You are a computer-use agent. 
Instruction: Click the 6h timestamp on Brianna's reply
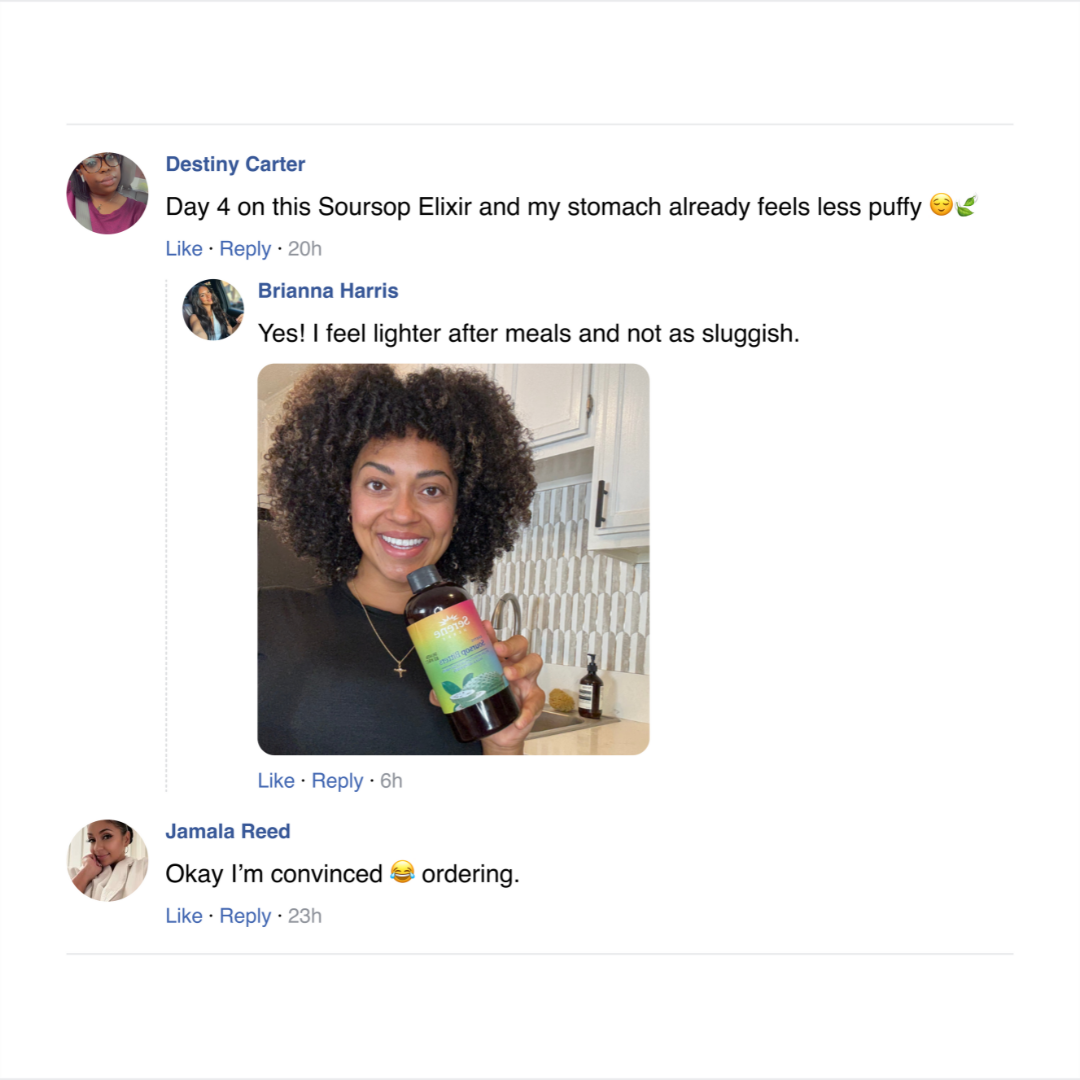click(391, 781)
